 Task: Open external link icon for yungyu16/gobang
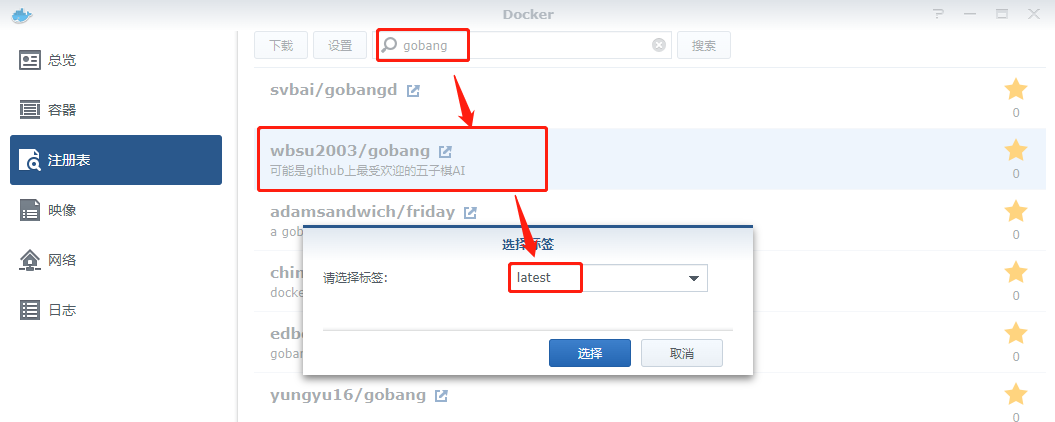[x=441, y=395]
